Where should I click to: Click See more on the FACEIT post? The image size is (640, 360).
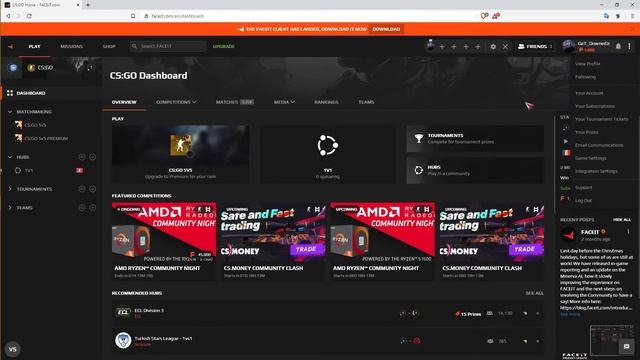pyautogui.click(x=570, y=314)
